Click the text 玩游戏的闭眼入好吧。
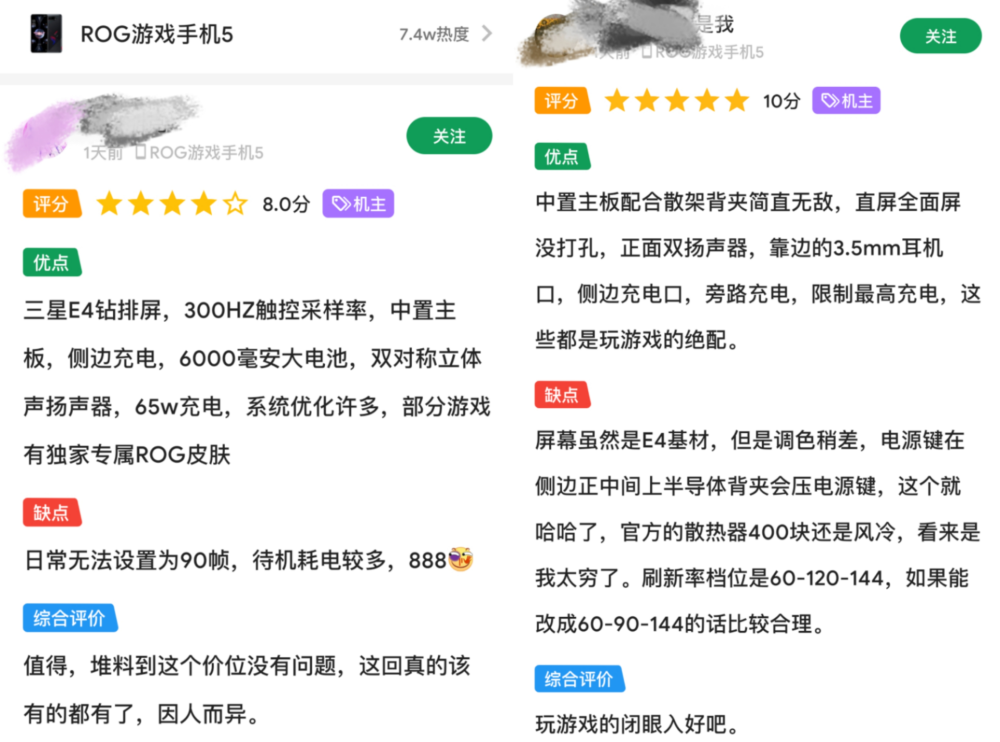Viewport: 1000px width, 742px height. (637, 724)
